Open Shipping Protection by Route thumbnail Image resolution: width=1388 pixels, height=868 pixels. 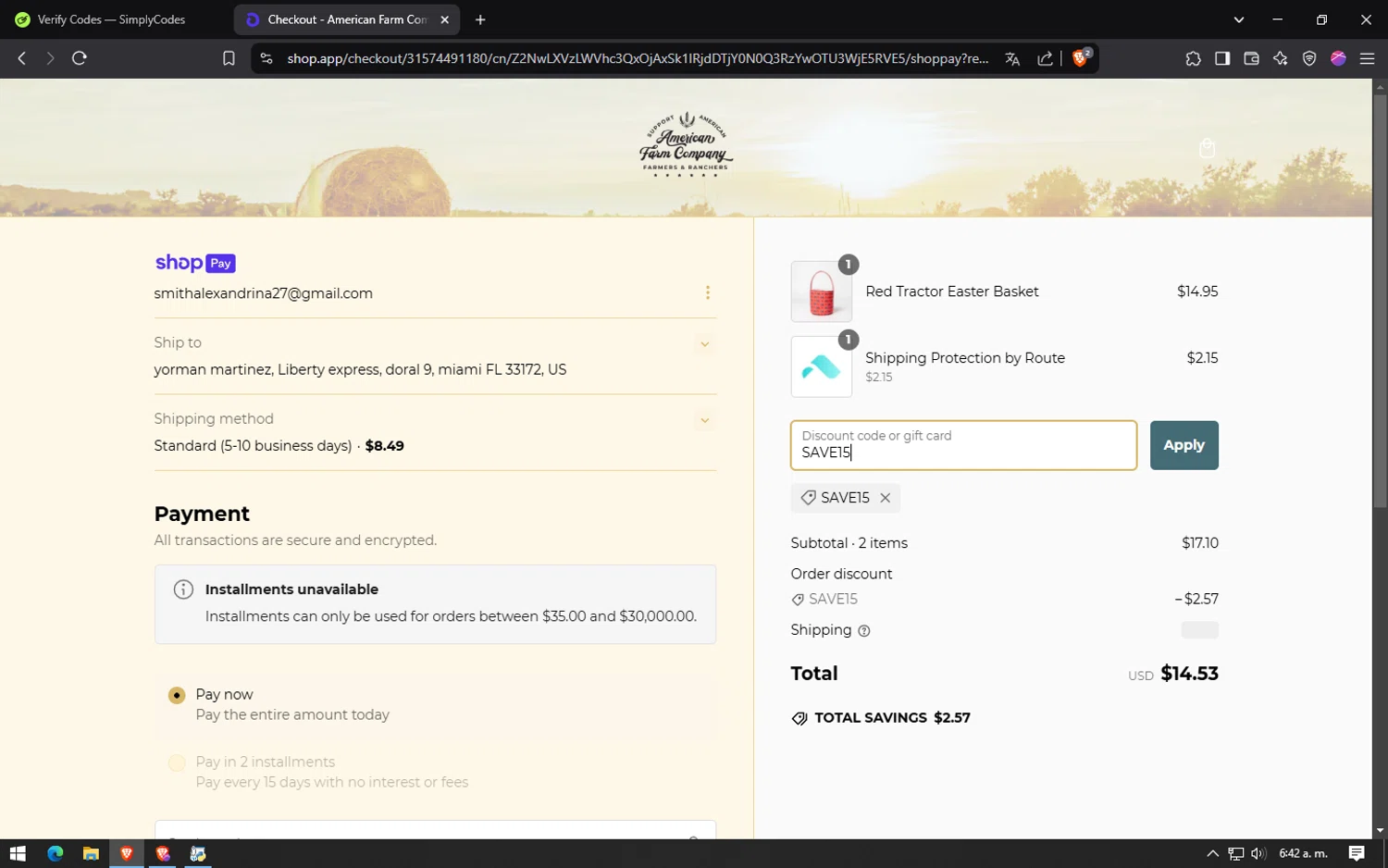(x=822, y=366)
